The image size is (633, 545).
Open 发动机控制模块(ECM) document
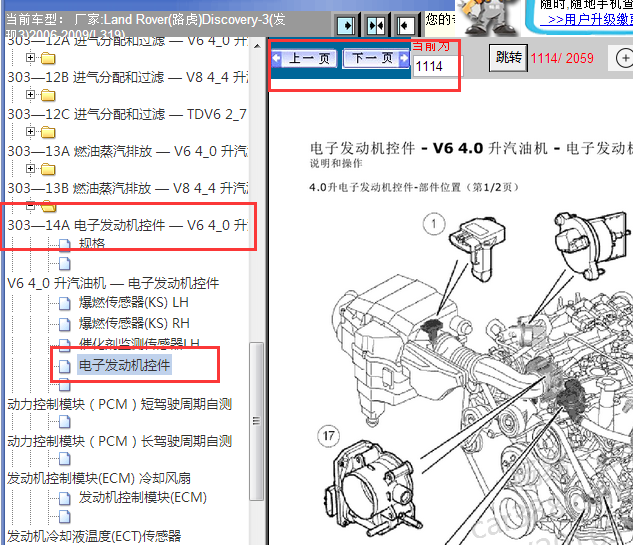point(143,498)
